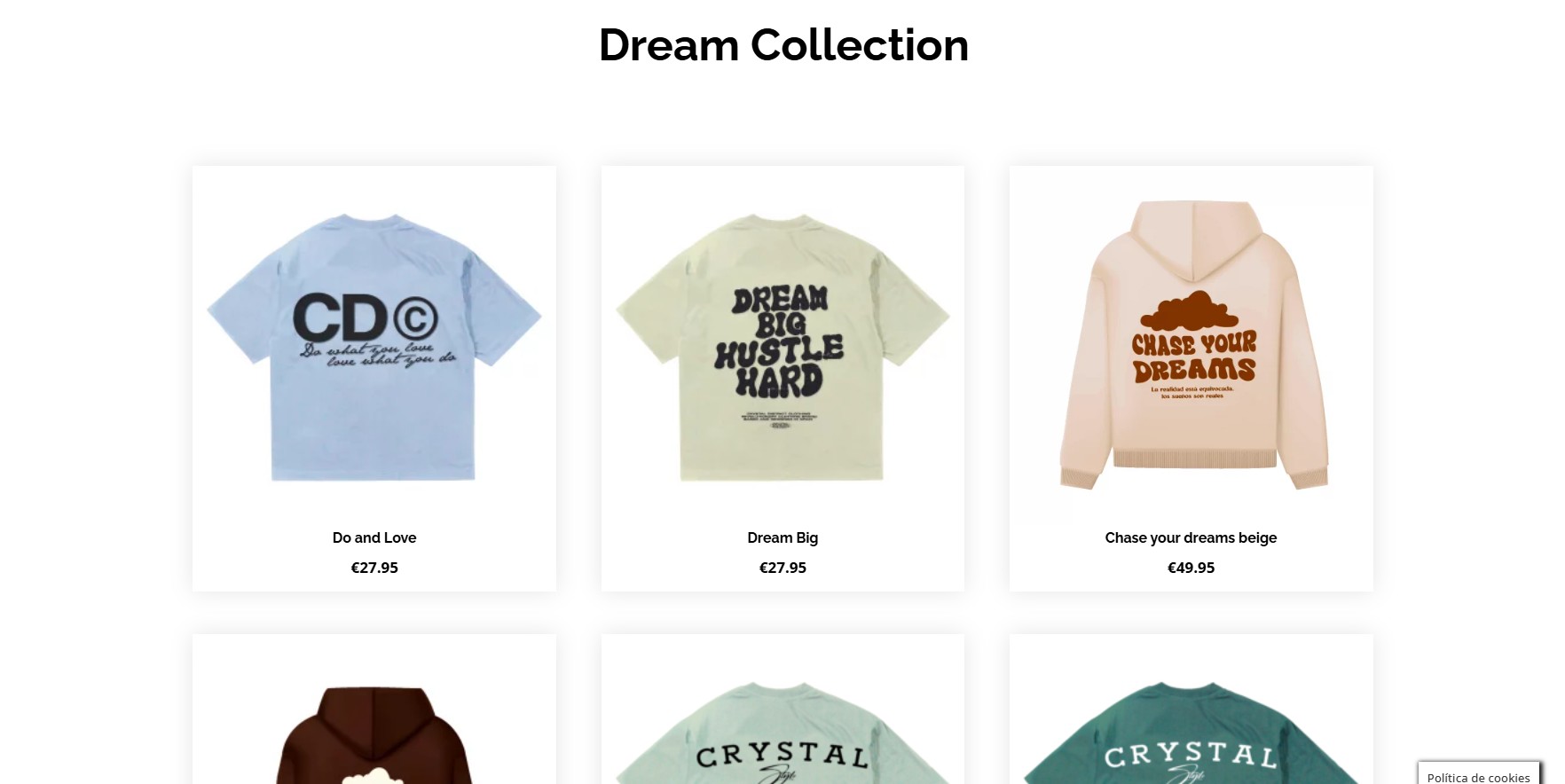This screenshot has width=1565, height=784.
Task: Click the white CRYSTAL lettering on green shirt
Action: coord(1191,755)
